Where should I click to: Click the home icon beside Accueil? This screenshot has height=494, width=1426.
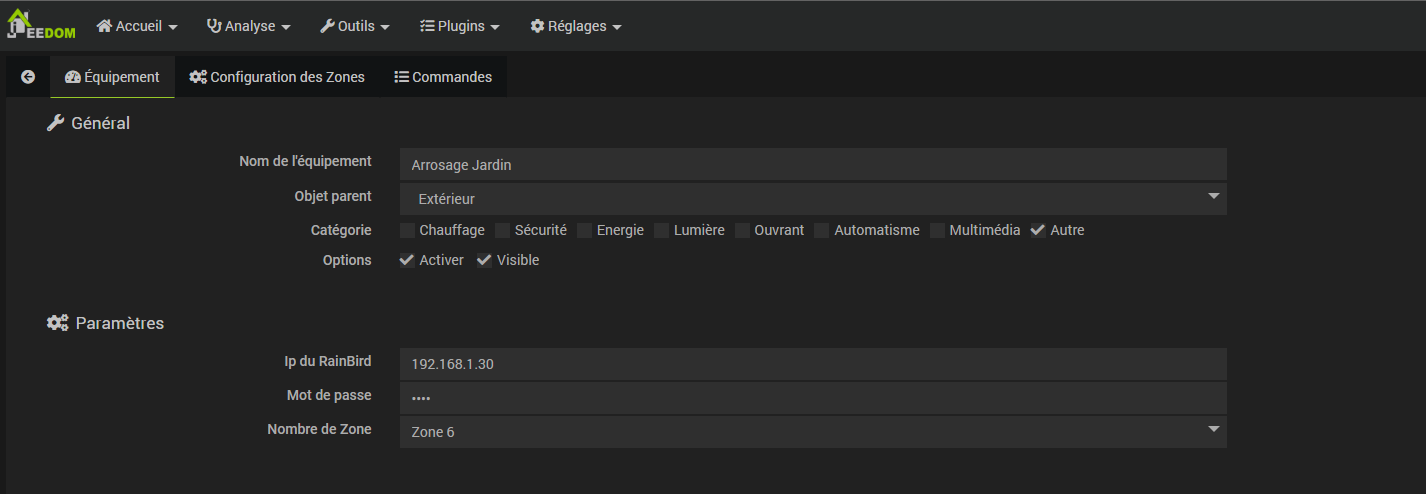coord(104,26)
